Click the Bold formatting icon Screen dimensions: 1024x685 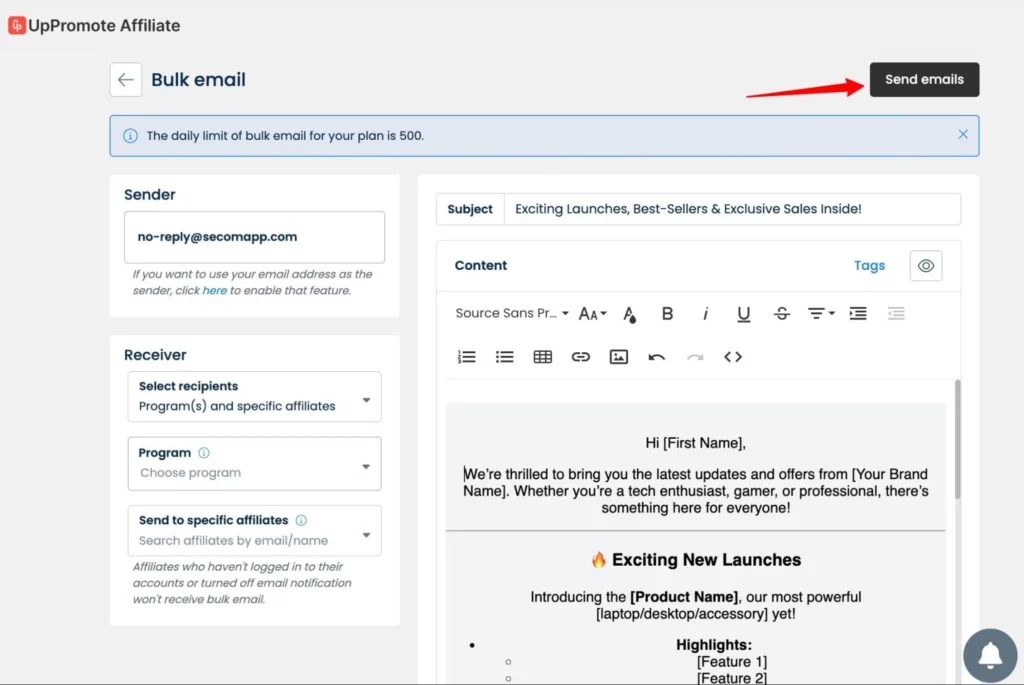click(667, 314)
